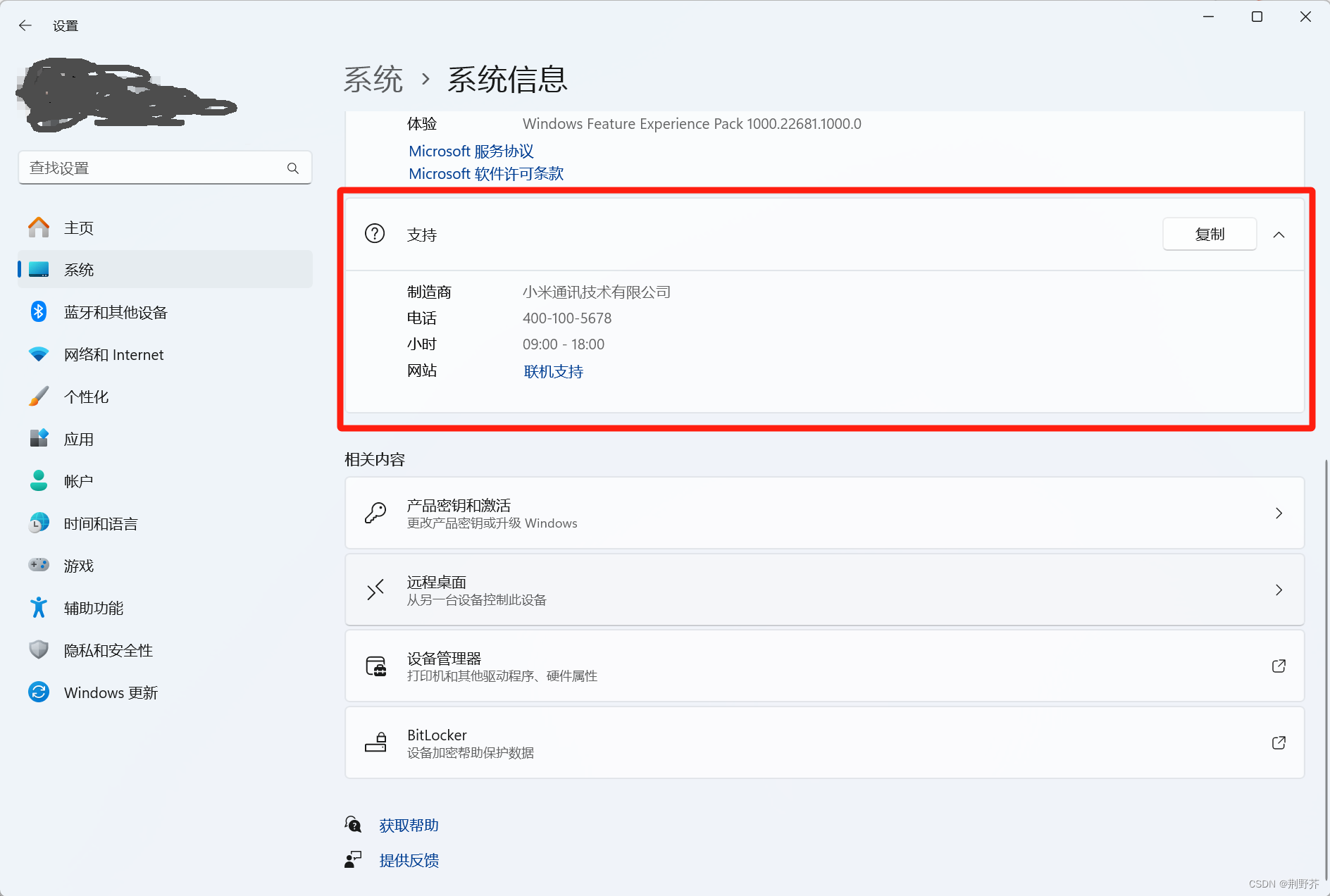Viewport: 1330px width, 896px height.
Task: Click the BitLocker drive lock icon
Action: (375, 742)
